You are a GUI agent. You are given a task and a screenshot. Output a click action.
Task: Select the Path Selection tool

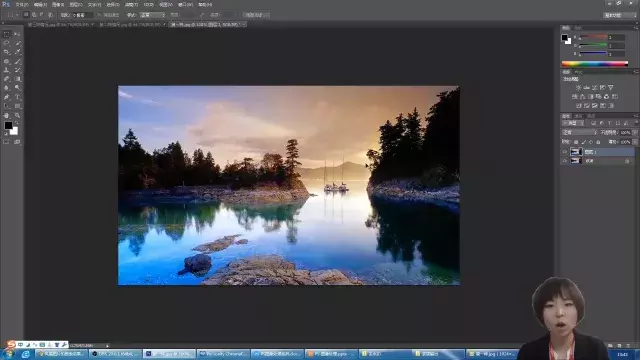click(x=7, y=106)
